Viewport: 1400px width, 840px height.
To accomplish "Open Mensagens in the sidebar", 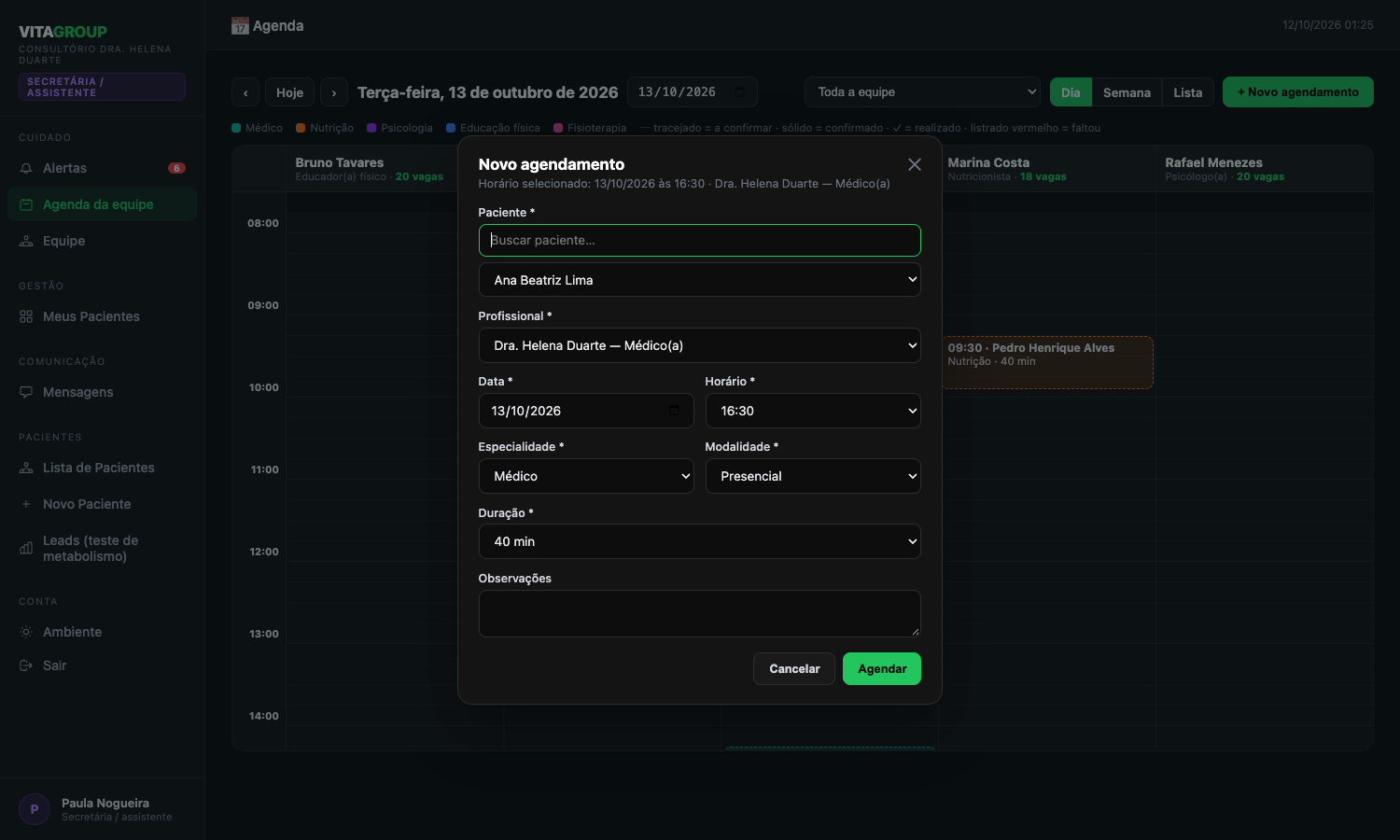I will pyautogui.click(x=102, y=392).
